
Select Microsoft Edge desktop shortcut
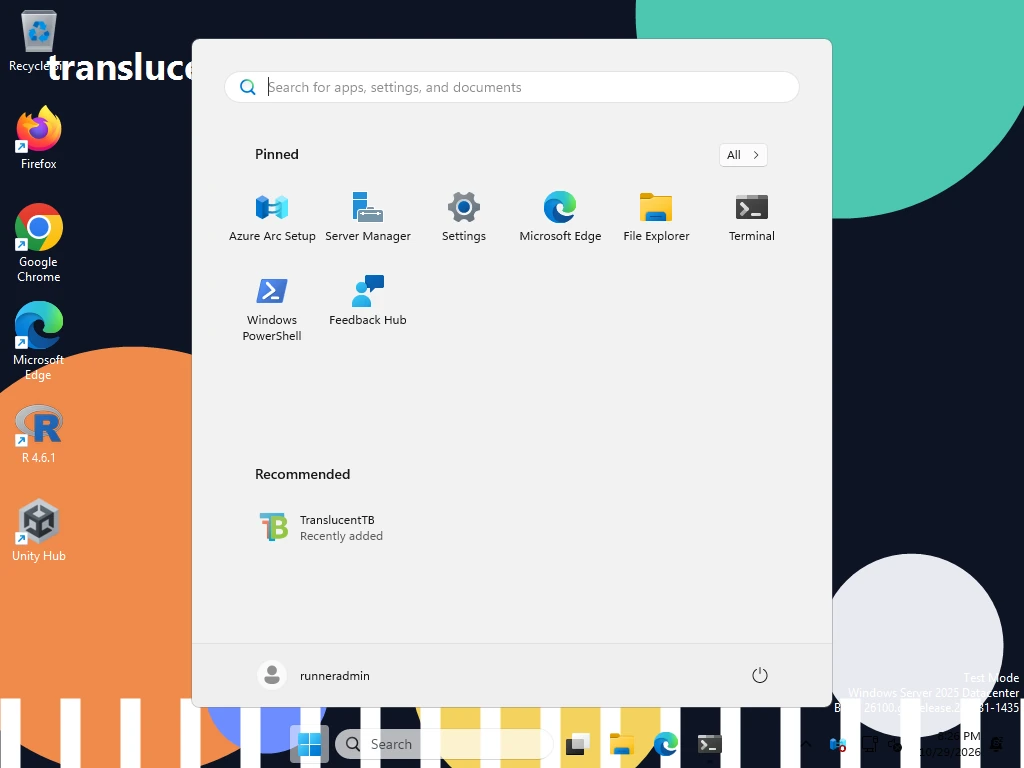tap(39, 341)
